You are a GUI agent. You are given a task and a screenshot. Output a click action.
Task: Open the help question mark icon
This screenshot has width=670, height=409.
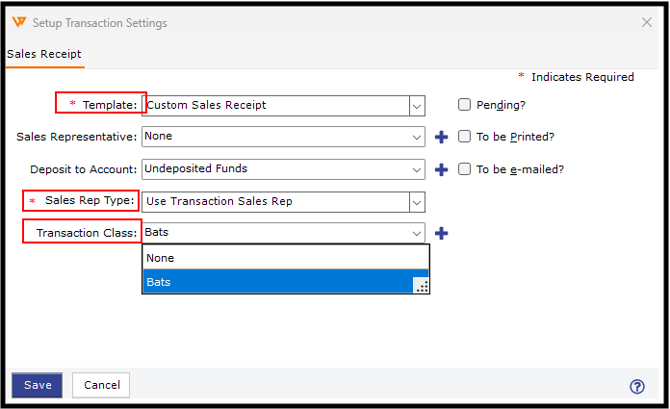coord(637,386)
